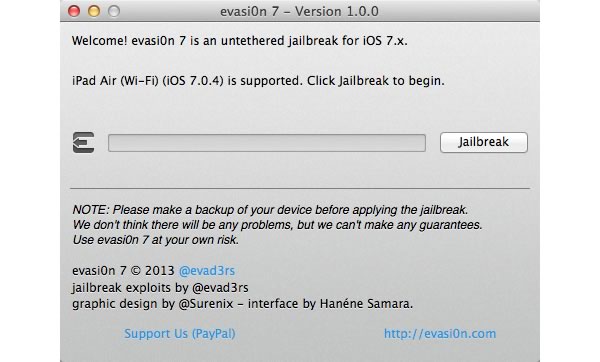The height and width of the screenshot is (362, 600).
Task: Click the grayed-out zoom window button
Action: coord(114,11)
